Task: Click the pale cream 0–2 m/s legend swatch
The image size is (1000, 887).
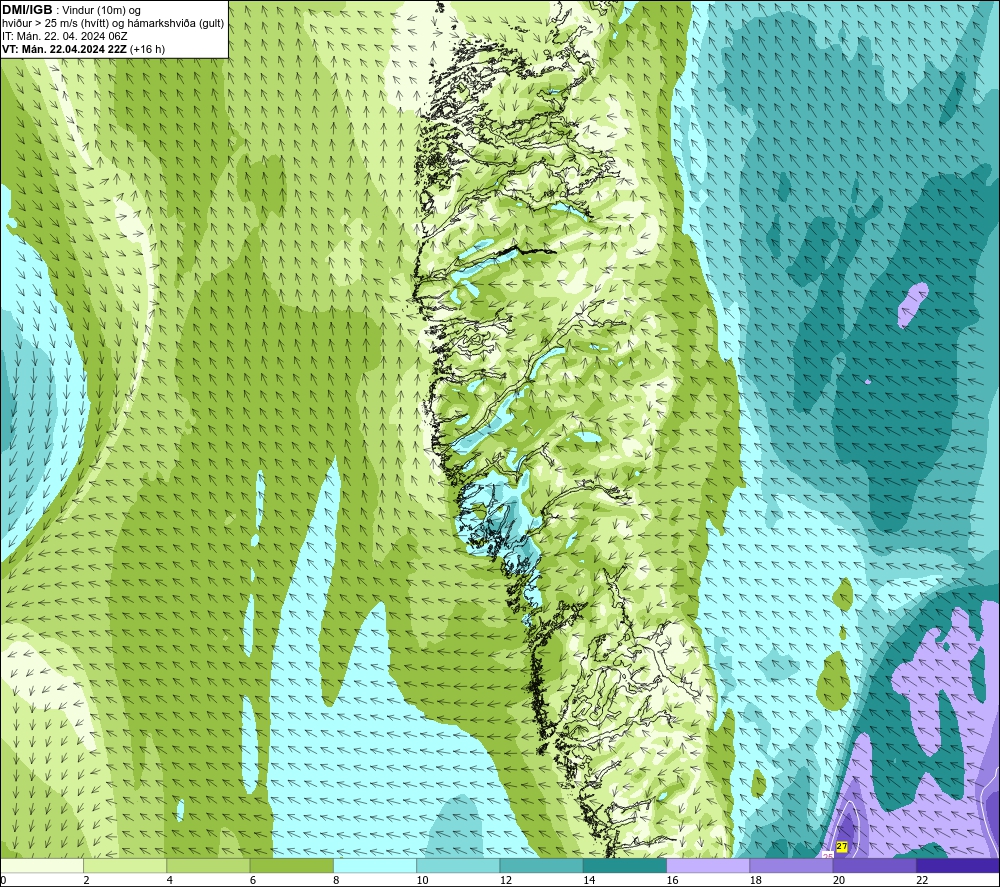Action: (x=42, y=866)
